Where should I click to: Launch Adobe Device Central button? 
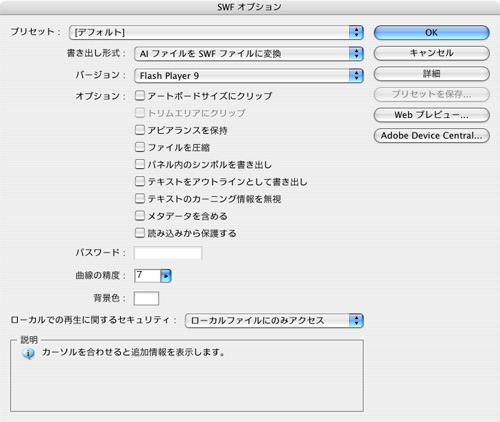(432, 136)
